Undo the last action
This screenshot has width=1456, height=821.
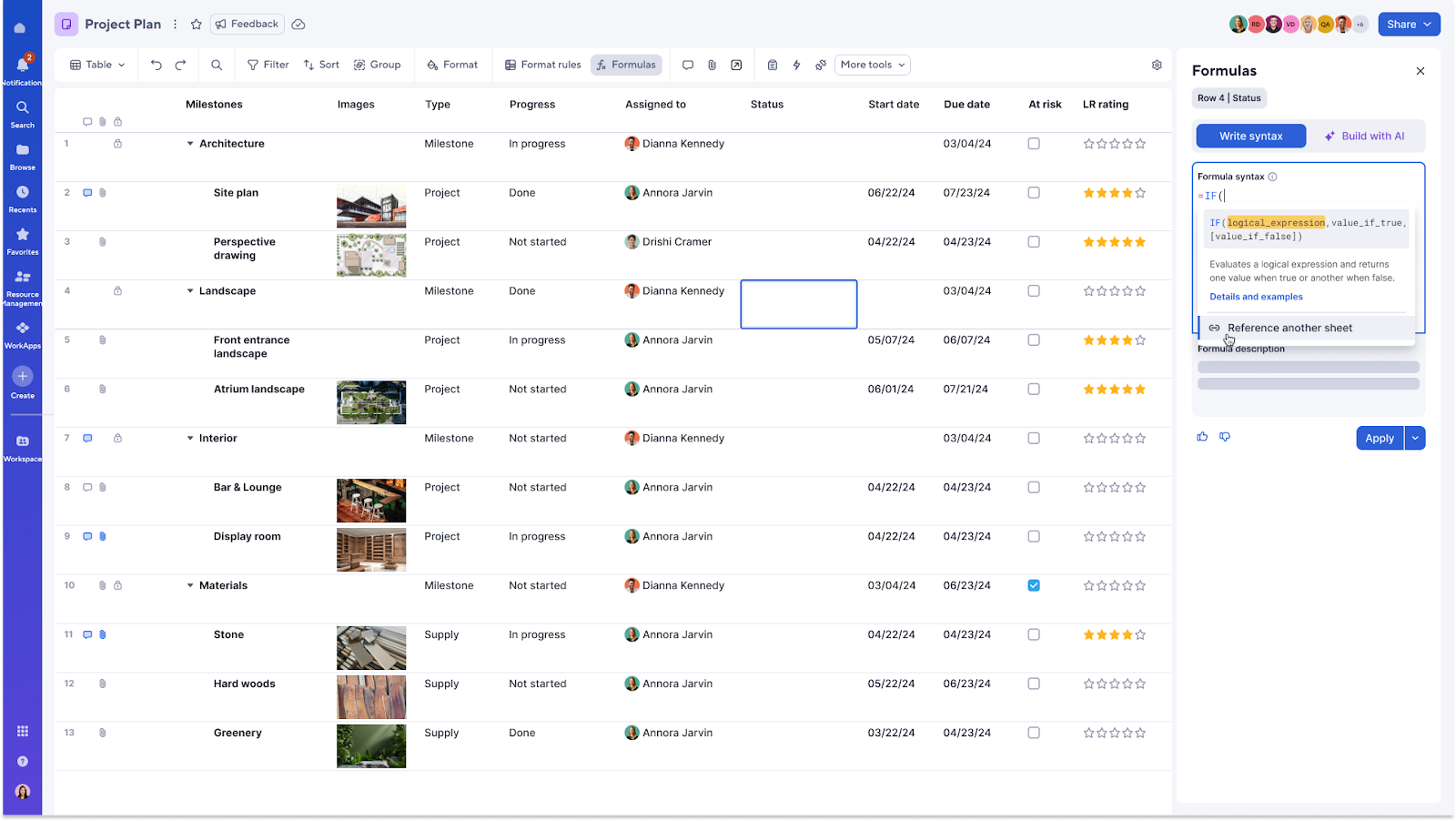coord(157,65)
